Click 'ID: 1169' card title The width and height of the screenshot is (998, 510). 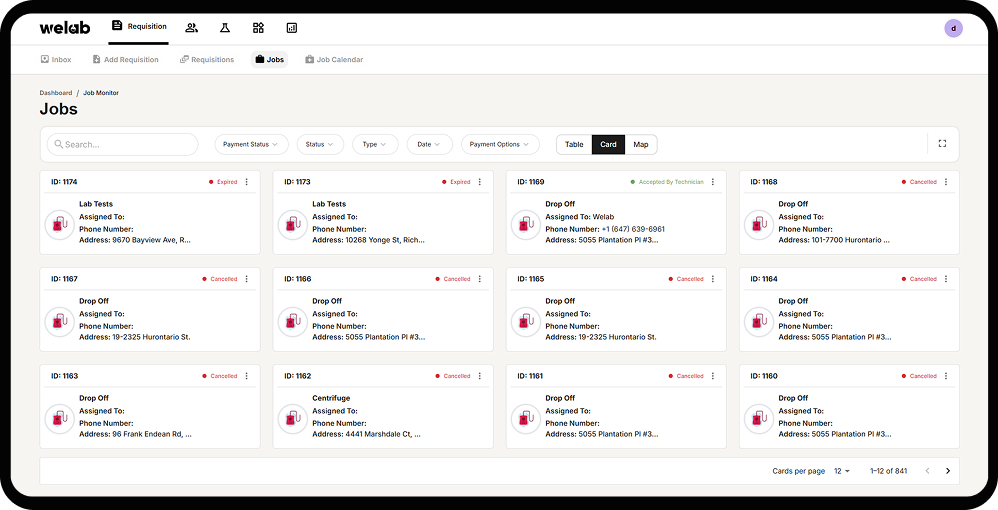pyautogui.click(x=531, y=182)
